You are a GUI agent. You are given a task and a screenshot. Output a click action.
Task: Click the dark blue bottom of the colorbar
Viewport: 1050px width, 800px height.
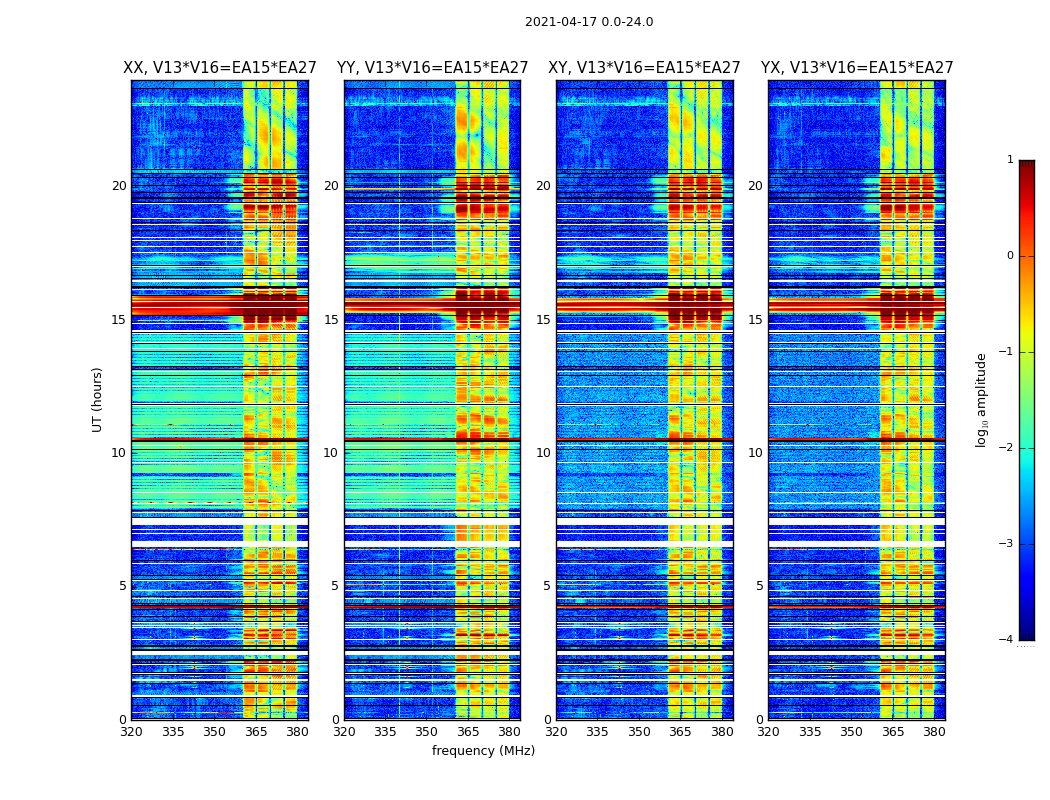pyautogui.click(x=1027, y=636)
